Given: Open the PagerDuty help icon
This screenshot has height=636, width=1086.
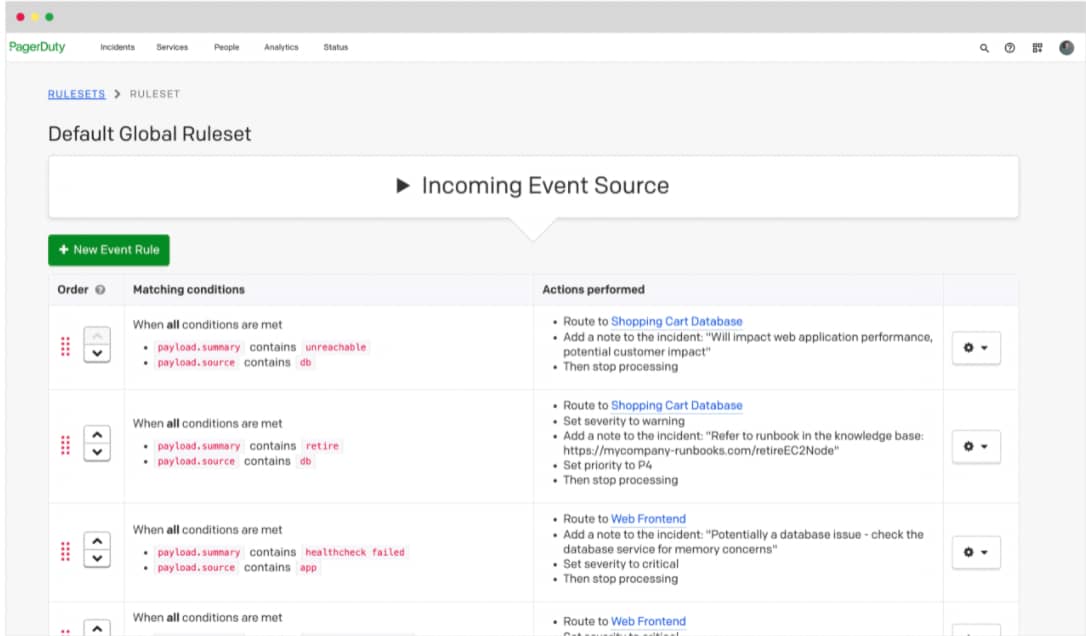Looking at the screenshot, I should point(1009,47).
